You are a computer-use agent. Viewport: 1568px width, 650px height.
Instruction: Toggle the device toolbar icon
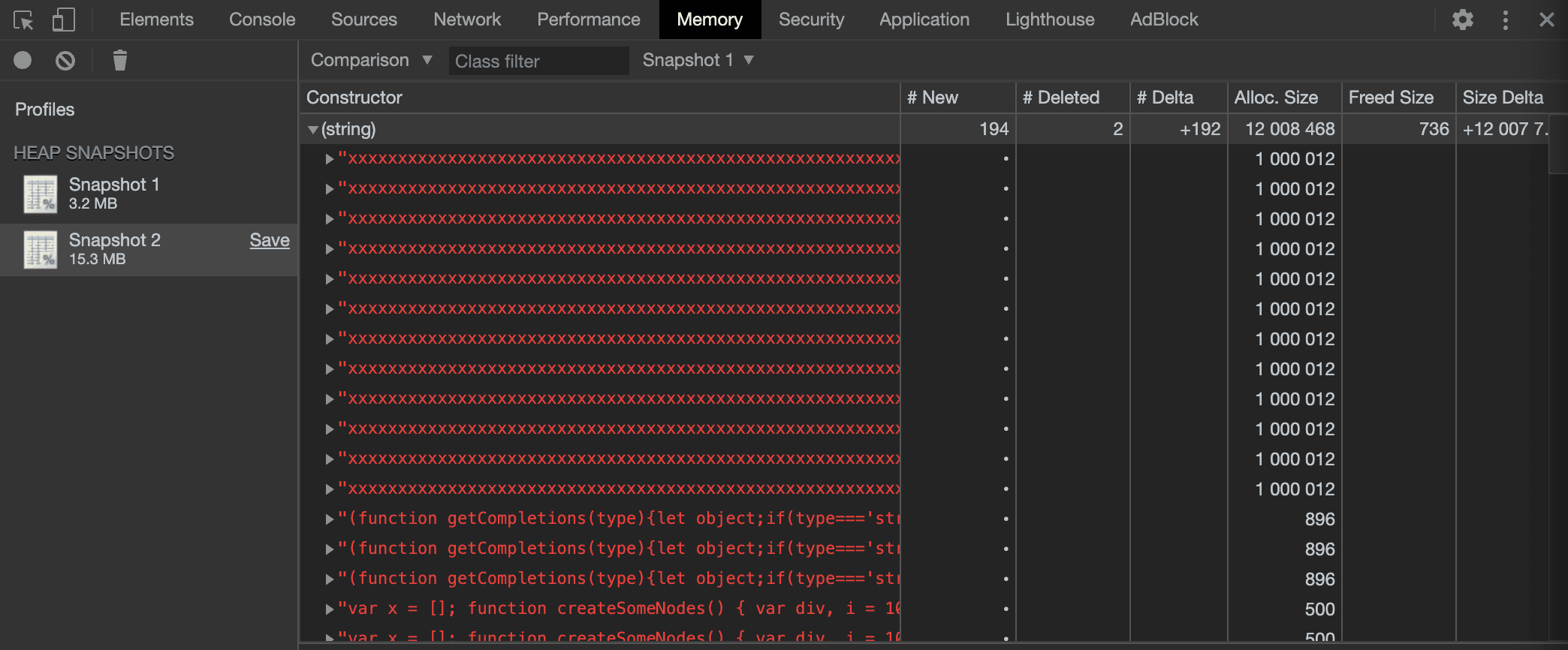click(64, 20)
